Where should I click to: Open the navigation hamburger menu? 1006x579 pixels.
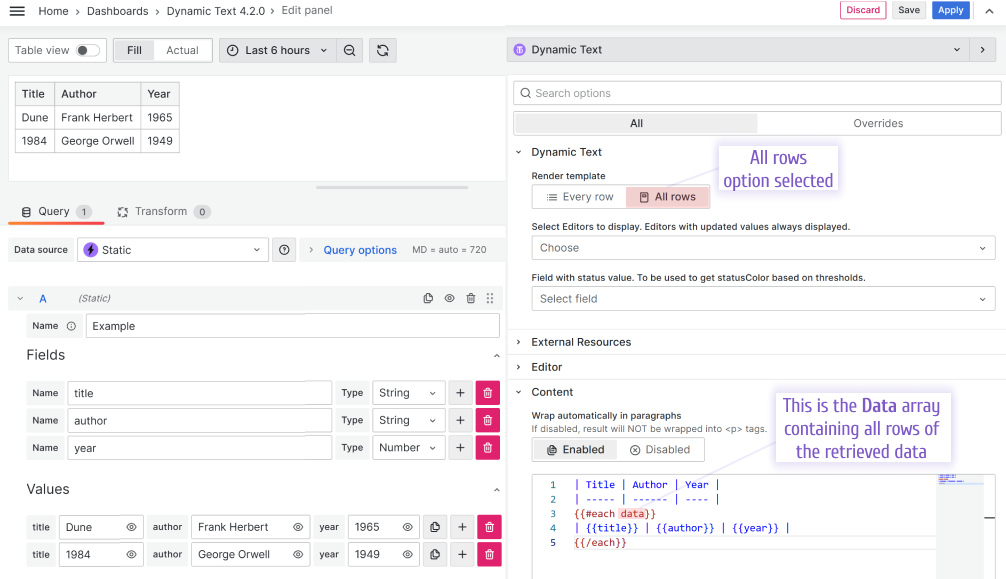(16, 10)
